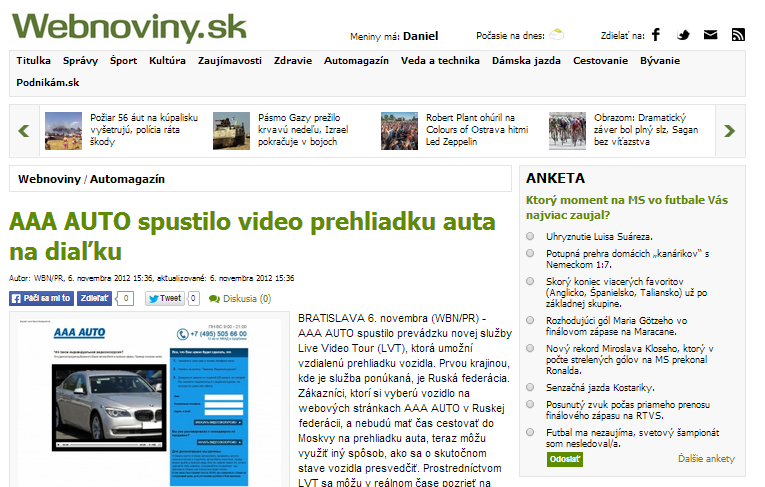Click the name day 'Daniel'
The image size is (765, 487).
[x=421, y=36]
